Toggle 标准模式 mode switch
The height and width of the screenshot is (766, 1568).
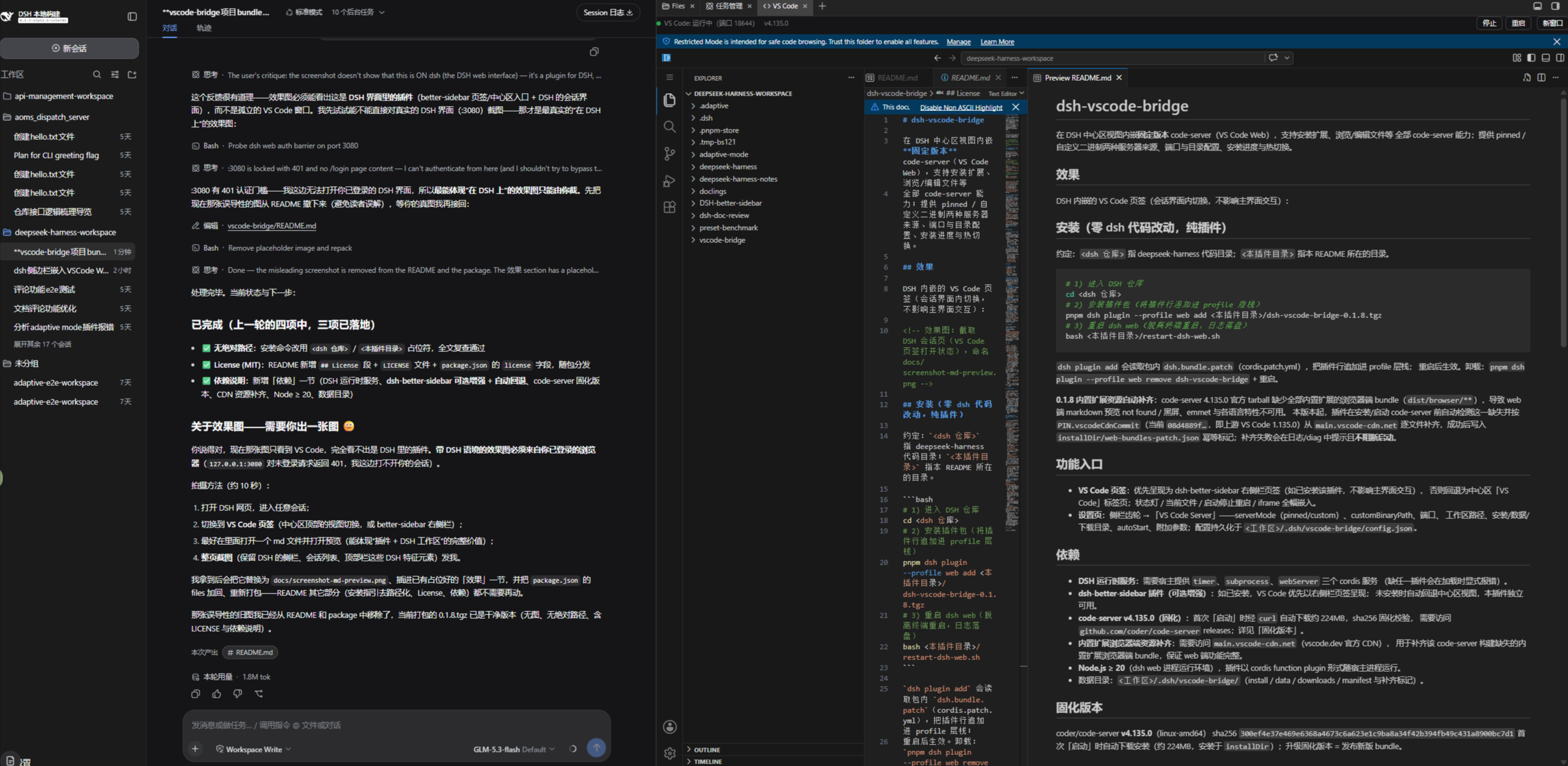(304, 12)
